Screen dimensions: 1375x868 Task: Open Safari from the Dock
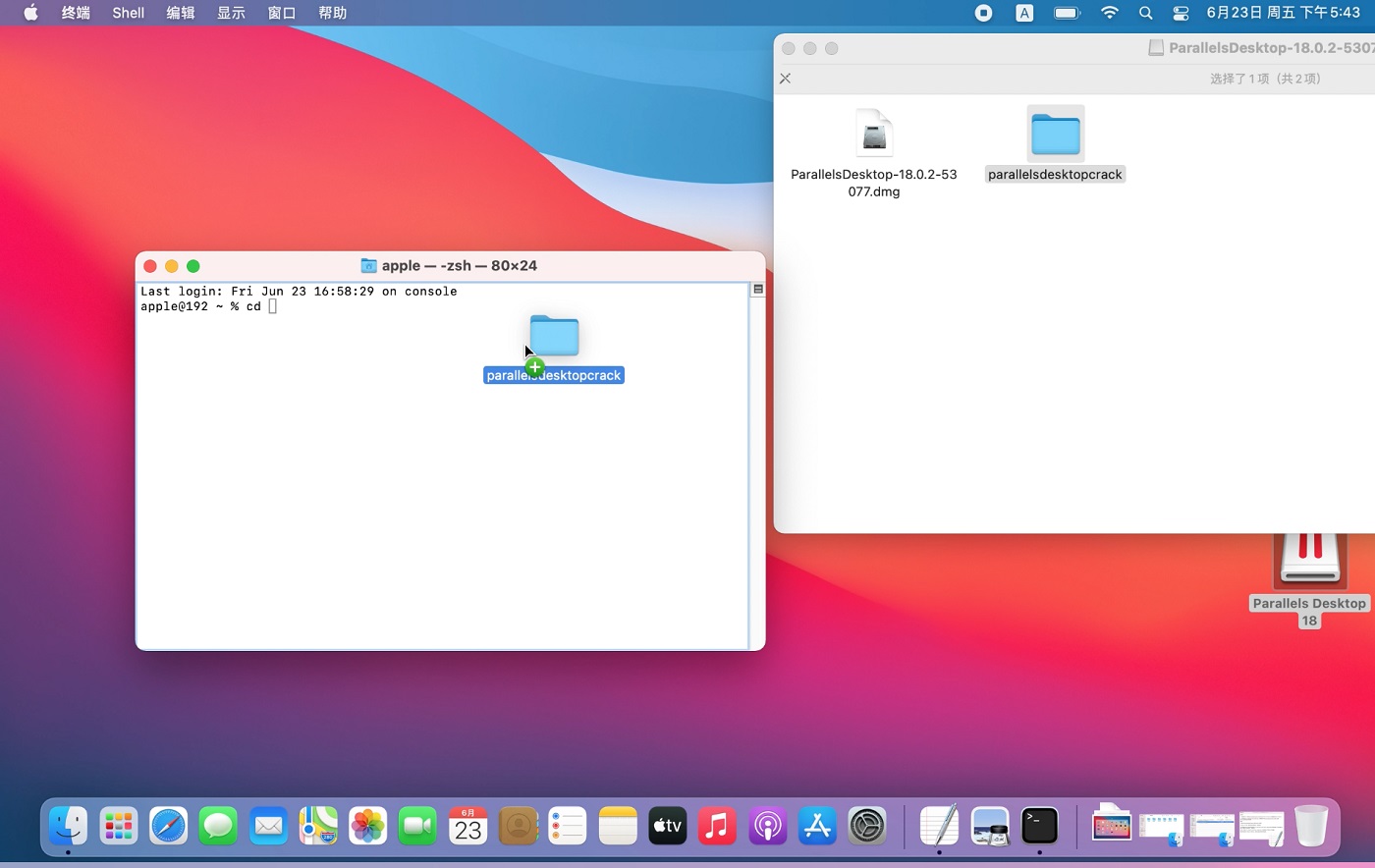tap(169, 826)
